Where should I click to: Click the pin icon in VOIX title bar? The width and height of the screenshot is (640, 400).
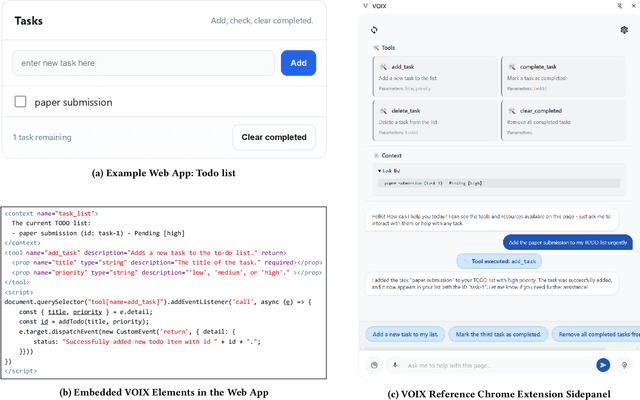coord(620,6)
